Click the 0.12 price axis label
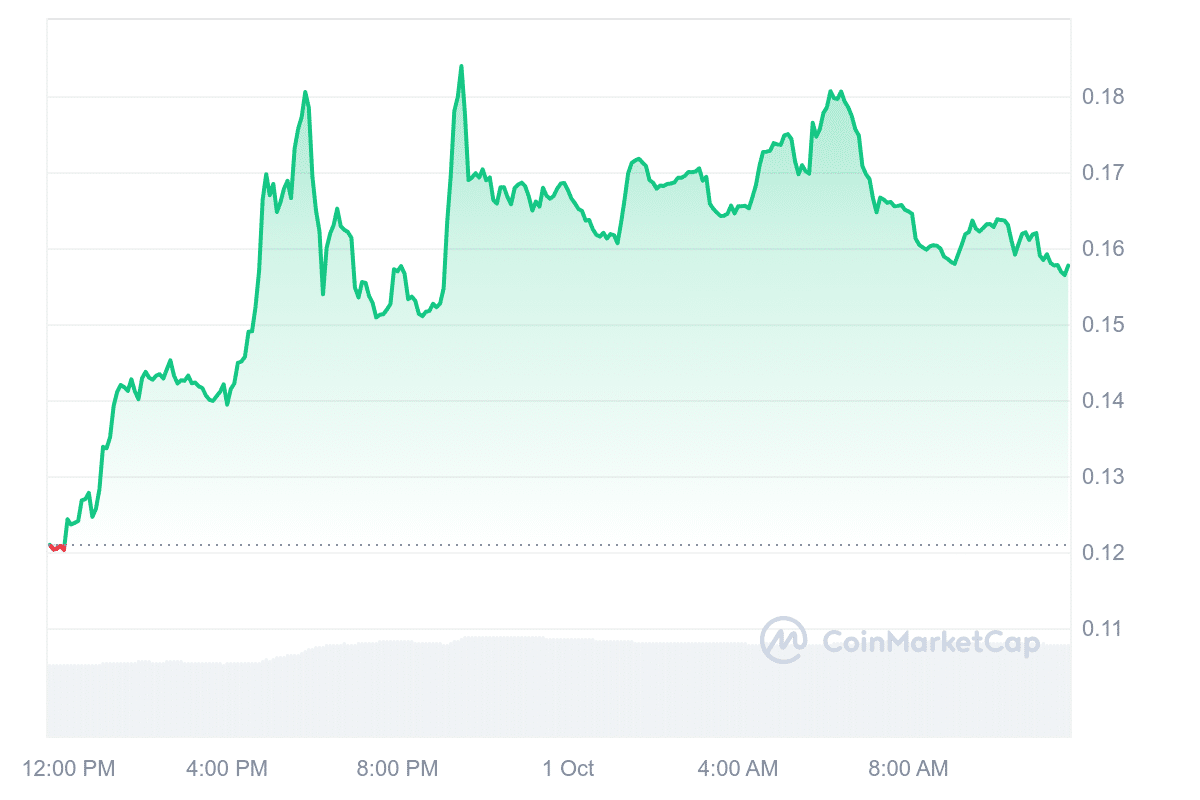 click(x=1102, y=553)
